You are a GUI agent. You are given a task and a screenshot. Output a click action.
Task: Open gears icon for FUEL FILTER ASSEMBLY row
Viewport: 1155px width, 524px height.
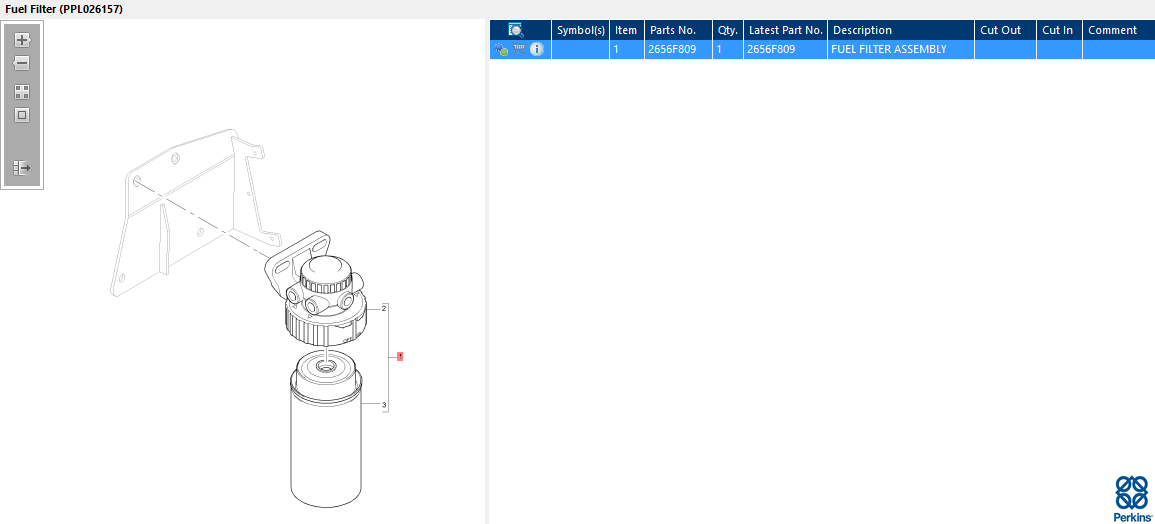tap(502, 49)
